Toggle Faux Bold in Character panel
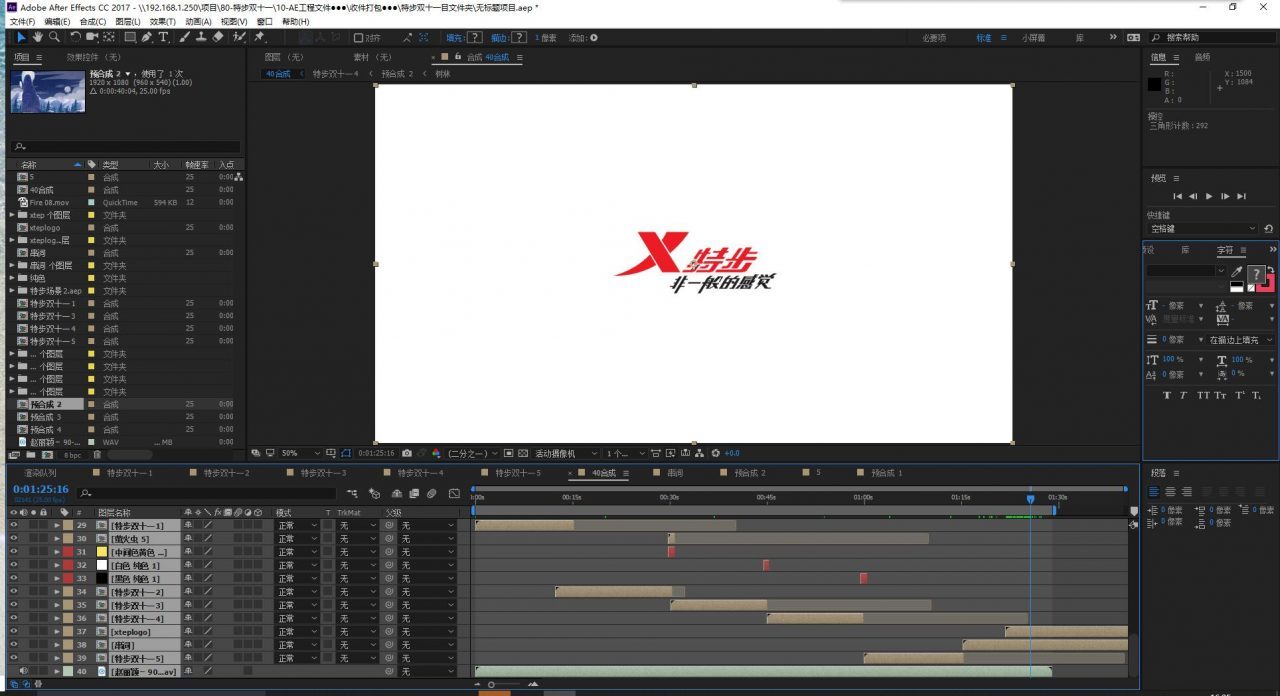 (x=1166, y=395)
